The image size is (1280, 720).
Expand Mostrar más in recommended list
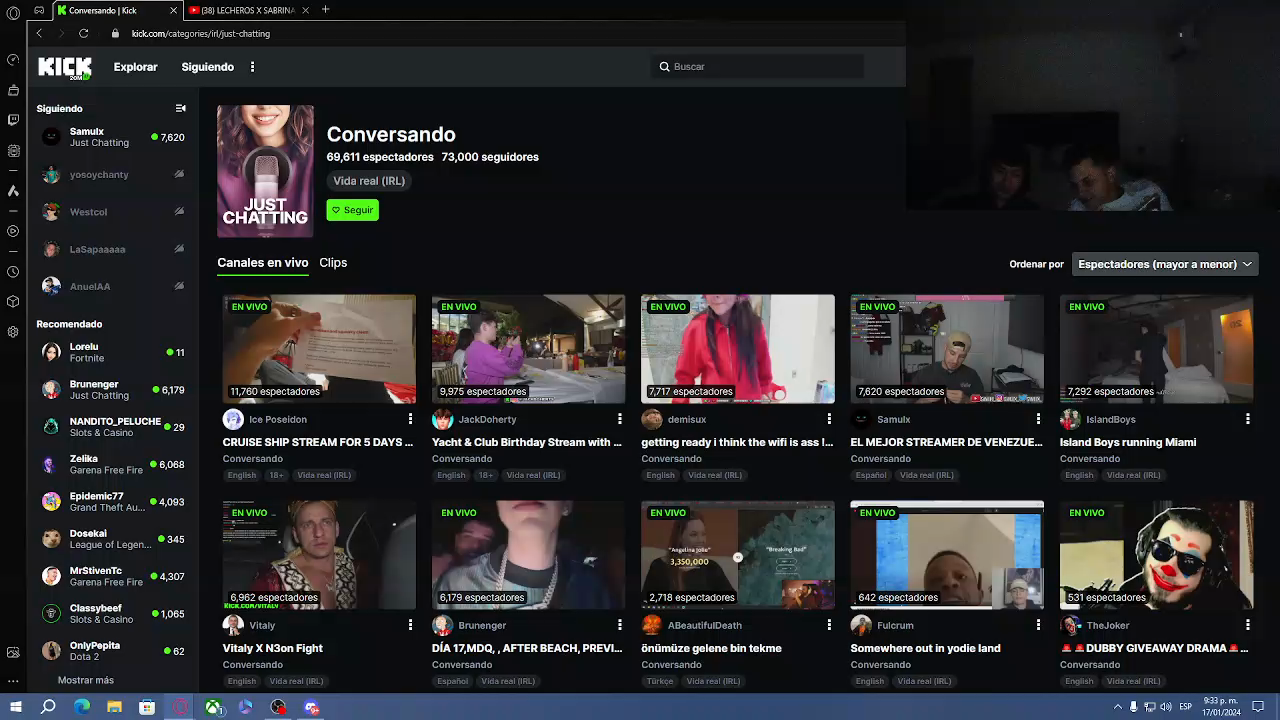pyautogui.click(x=86, y=680)
